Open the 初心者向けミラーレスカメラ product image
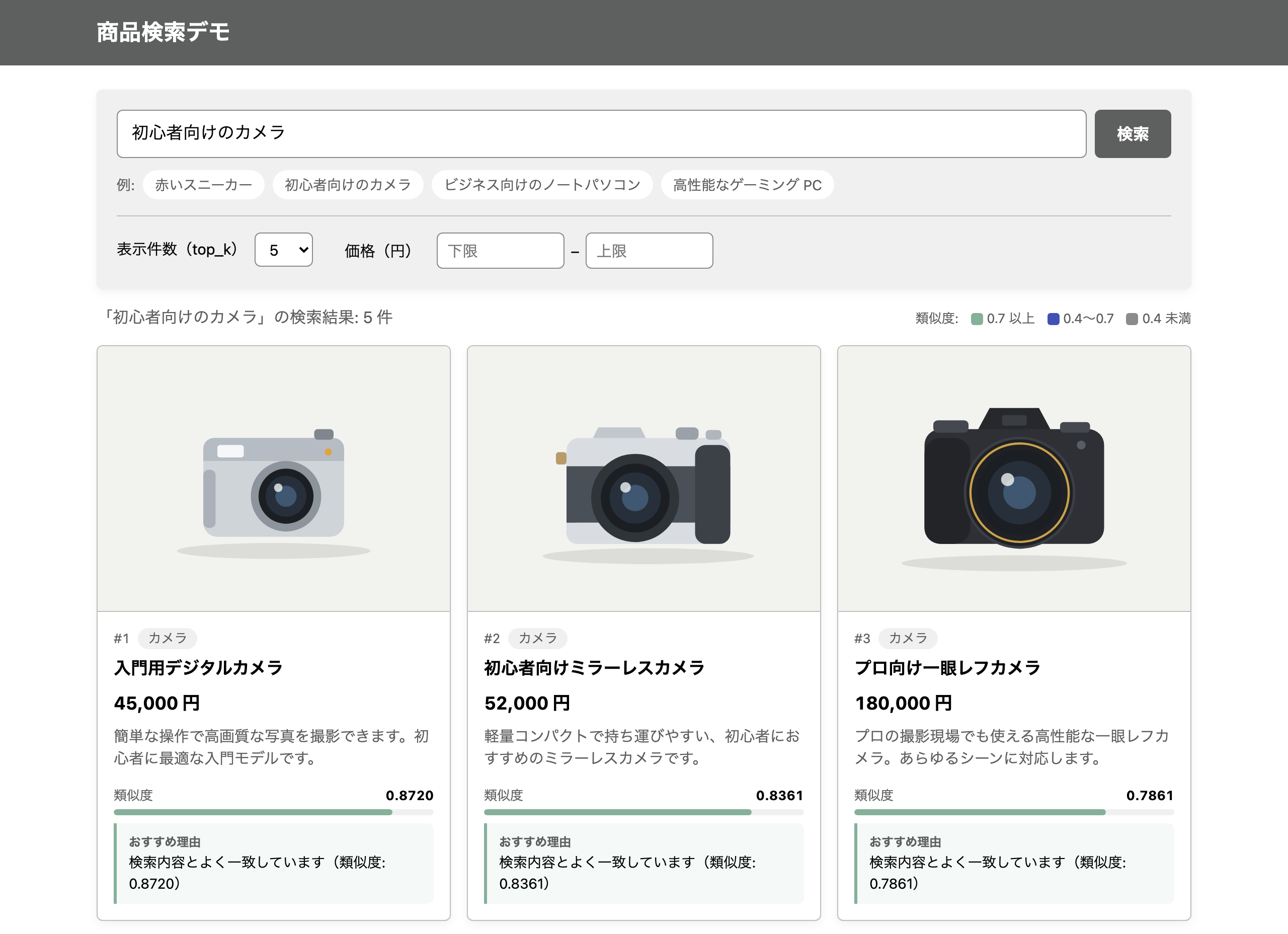Screen dimensions: 1288x934 (x=644, y=479)
